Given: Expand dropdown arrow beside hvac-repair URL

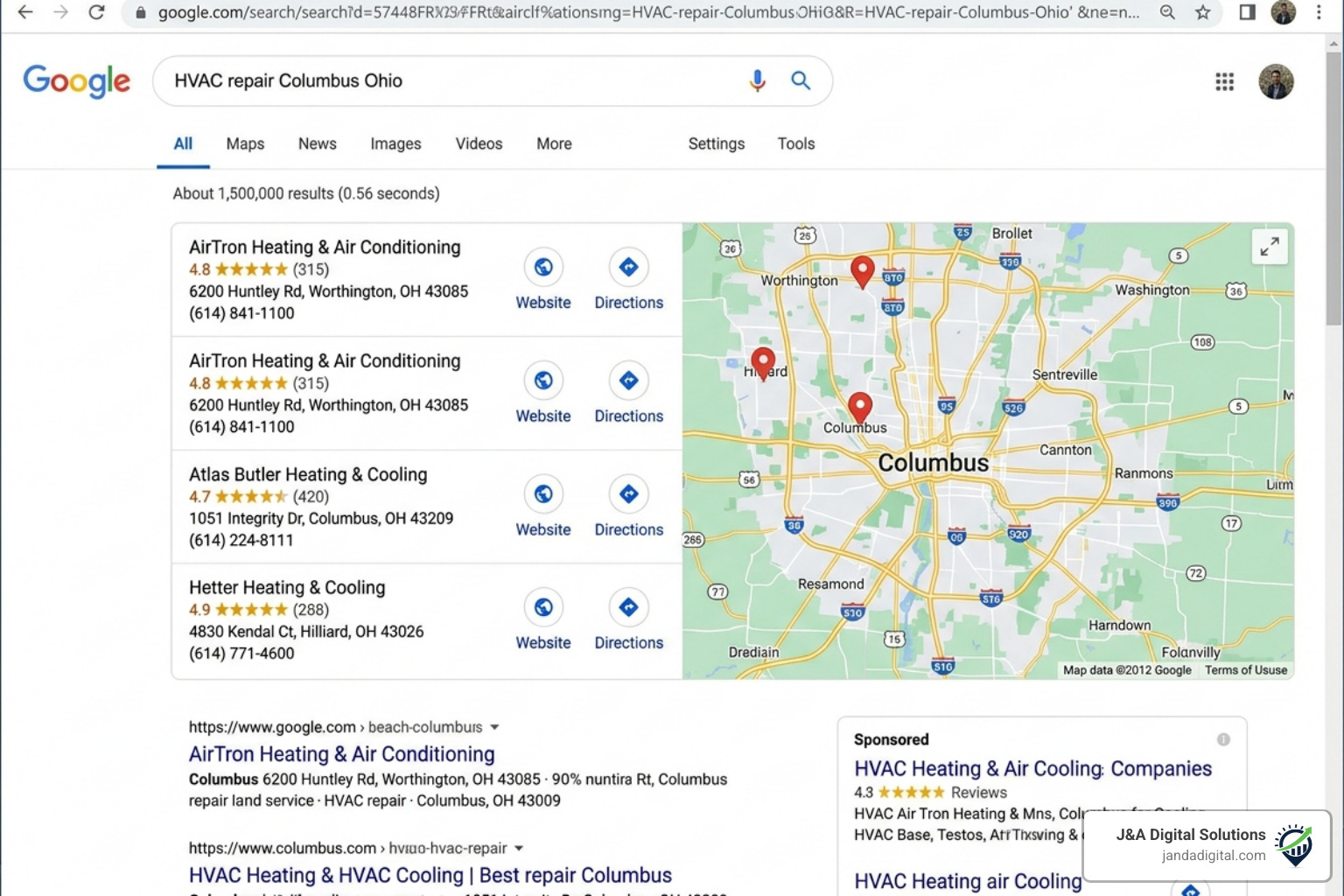Looking at the screenshot, I should coord(519,848).
